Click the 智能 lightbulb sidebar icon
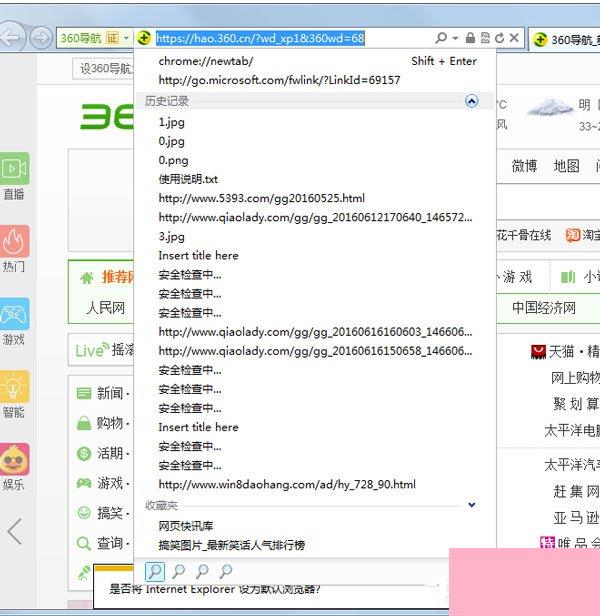The image size is (600, 616). (14, 387)
